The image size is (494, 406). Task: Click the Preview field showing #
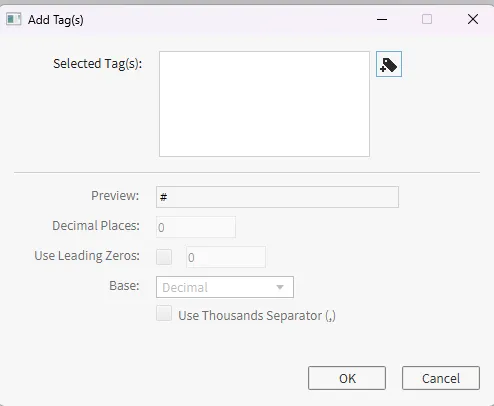pos(277,197)
